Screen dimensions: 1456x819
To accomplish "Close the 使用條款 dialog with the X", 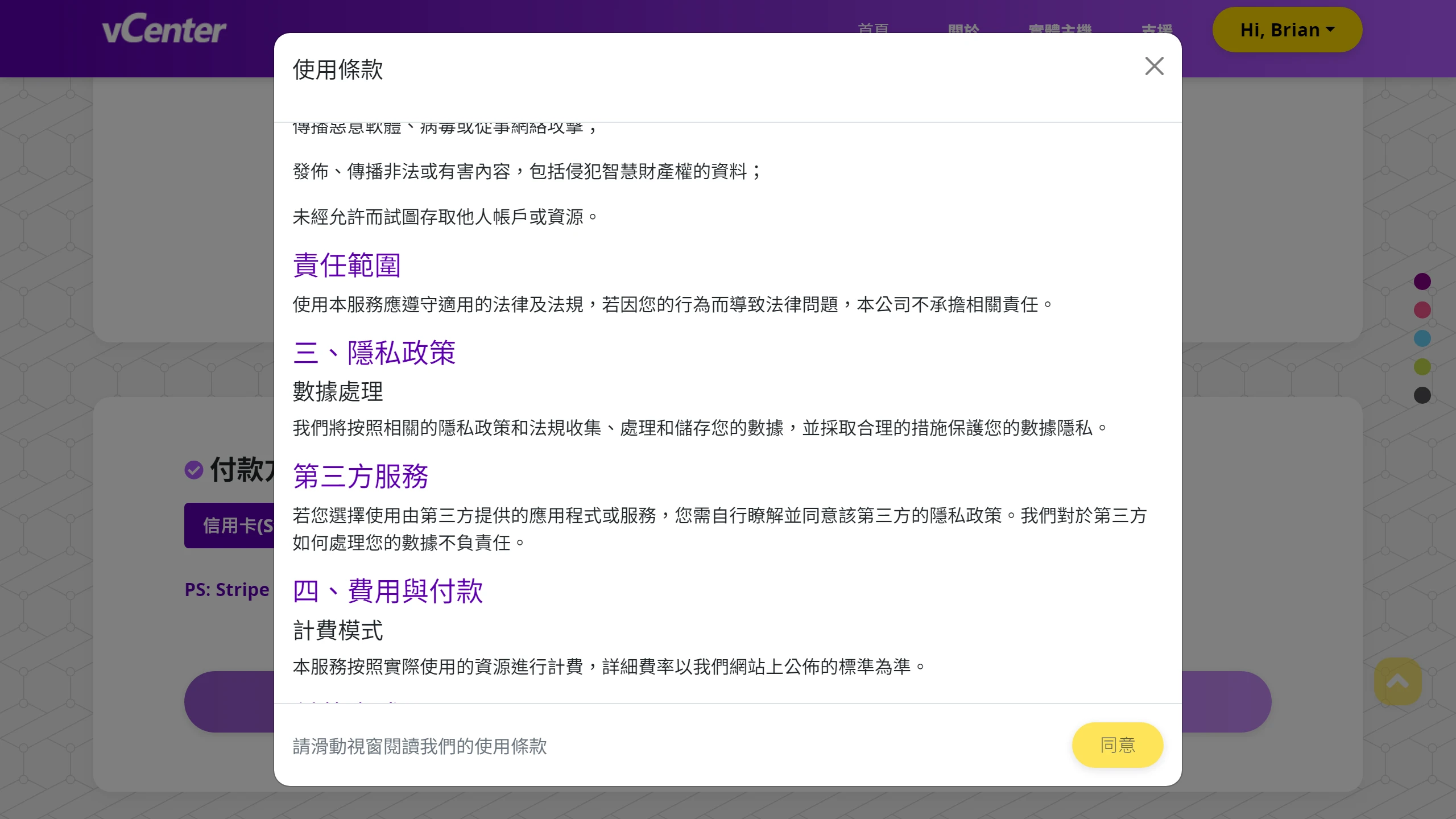I will [1154, 66].
